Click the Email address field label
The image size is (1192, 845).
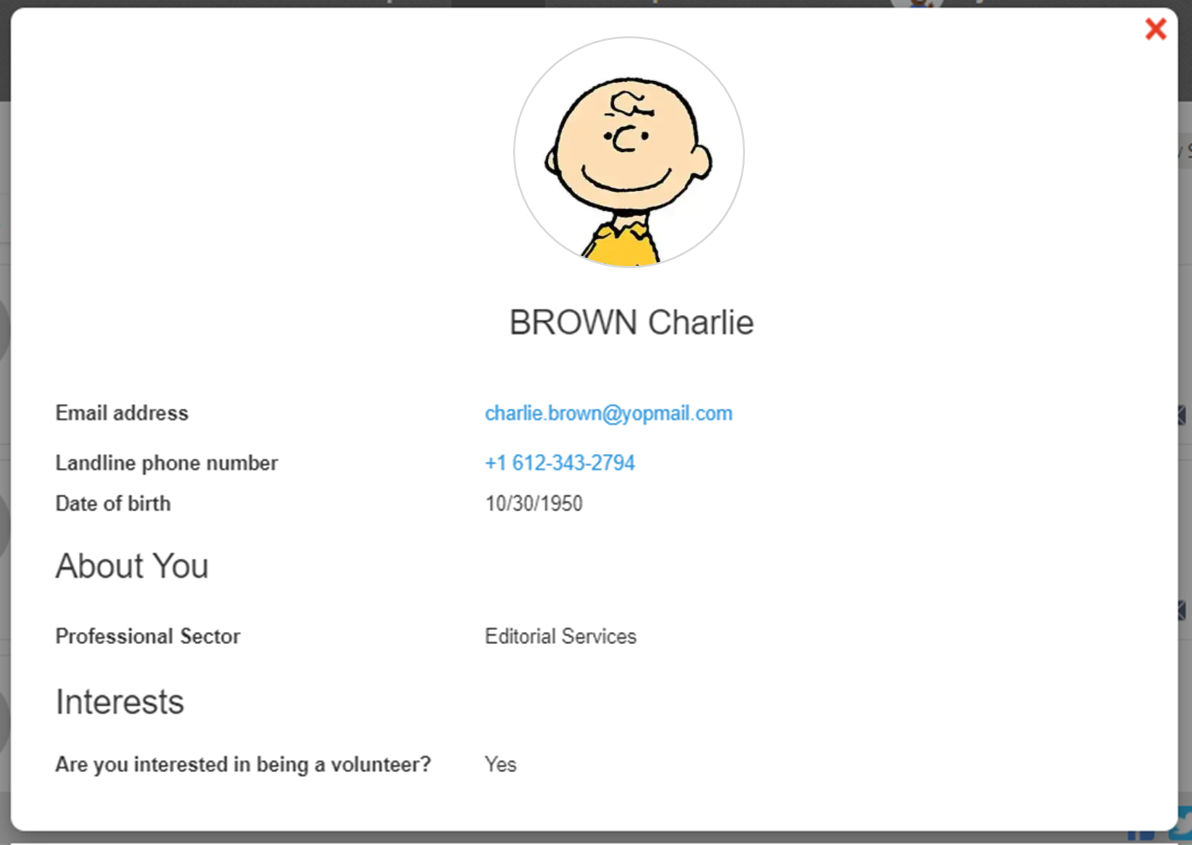tap(122, 413)
